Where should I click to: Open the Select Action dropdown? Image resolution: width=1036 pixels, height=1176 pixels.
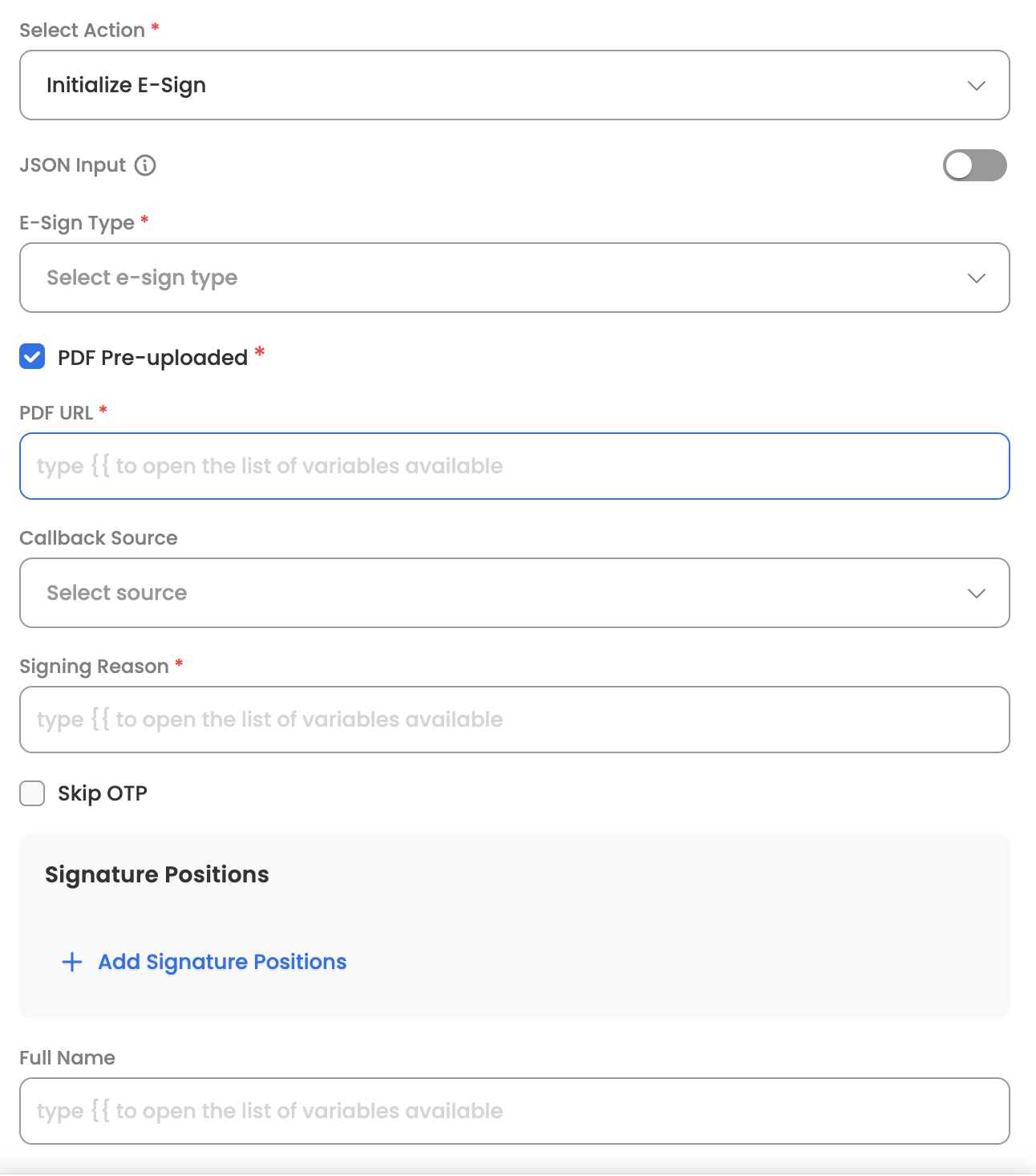click(x=513, y=86)
